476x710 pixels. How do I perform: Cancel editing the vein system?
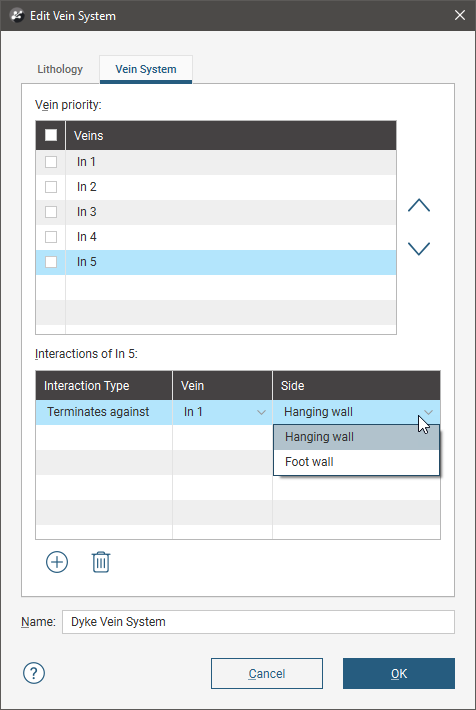coord(267,673)
